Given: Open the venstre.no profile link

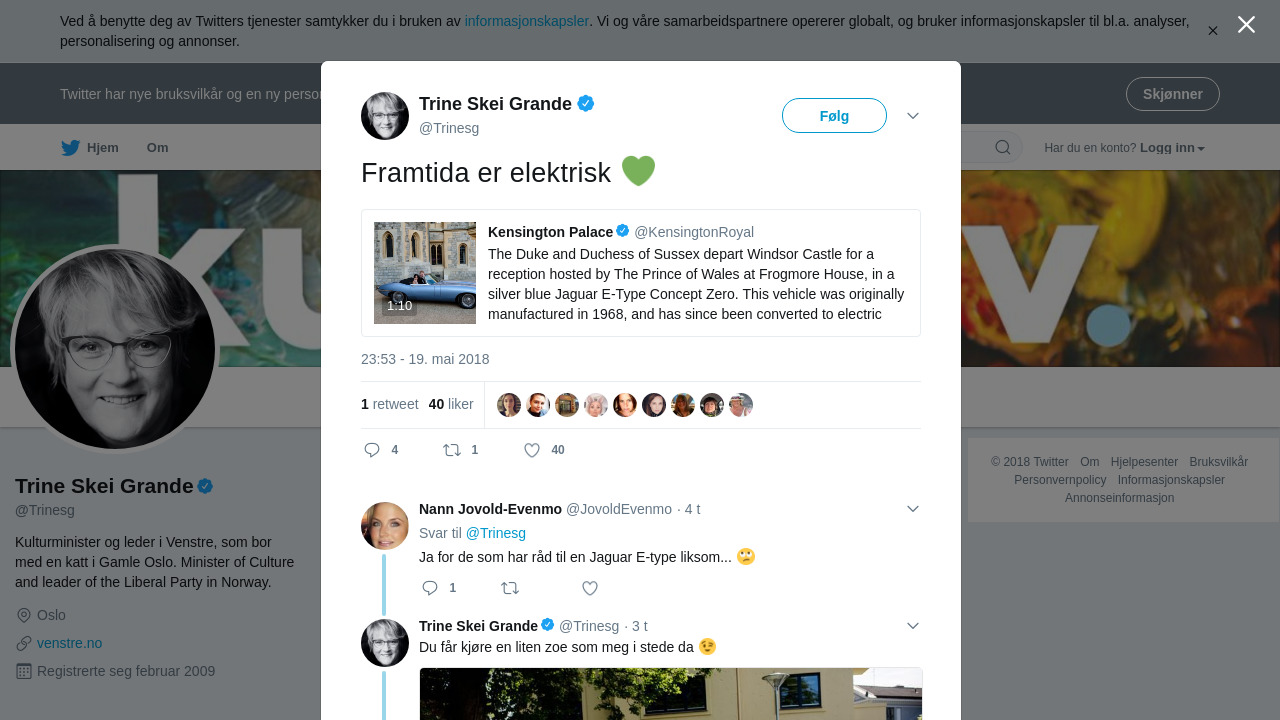Looking at the screenshot, I should point(69,643).
